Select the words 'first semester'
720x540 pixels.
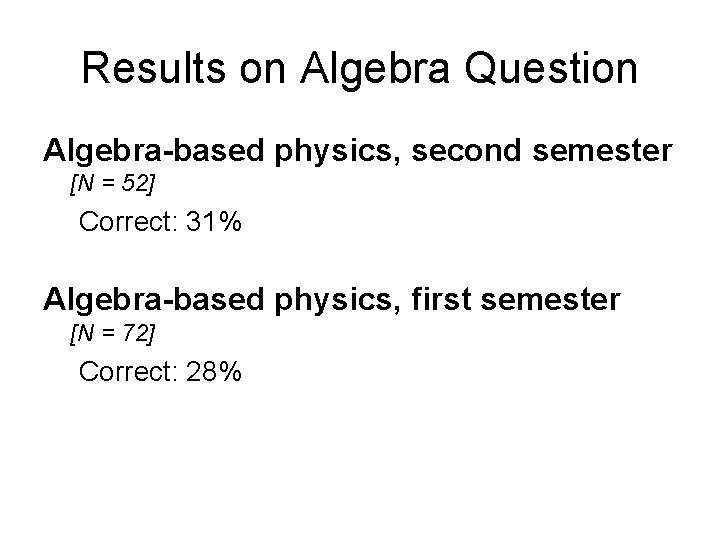(516, 299)
